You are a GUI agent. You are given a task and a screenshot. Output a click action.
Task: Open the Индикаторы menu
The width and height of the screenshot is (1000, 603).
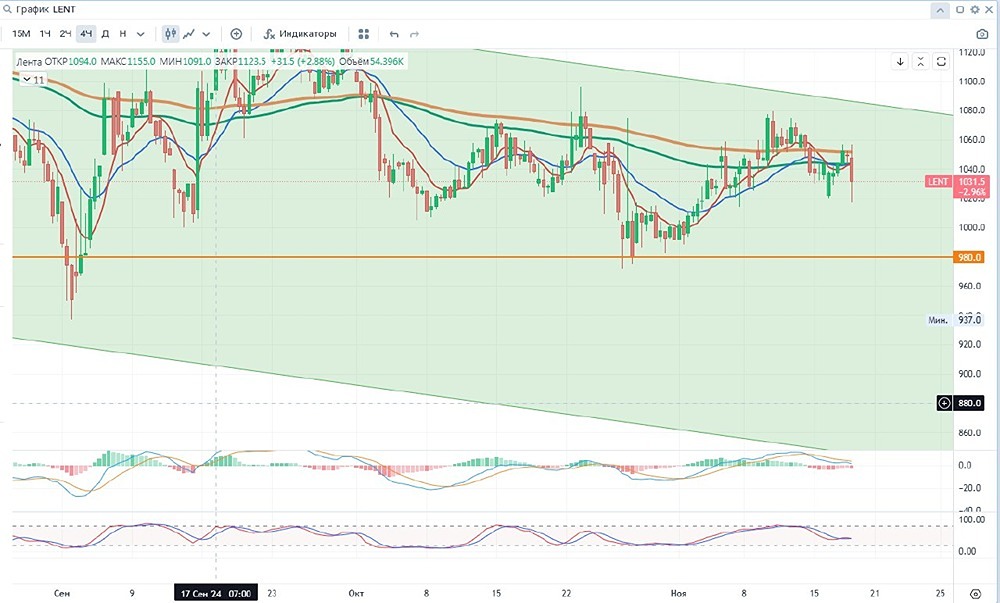click(x=300, y=34)
